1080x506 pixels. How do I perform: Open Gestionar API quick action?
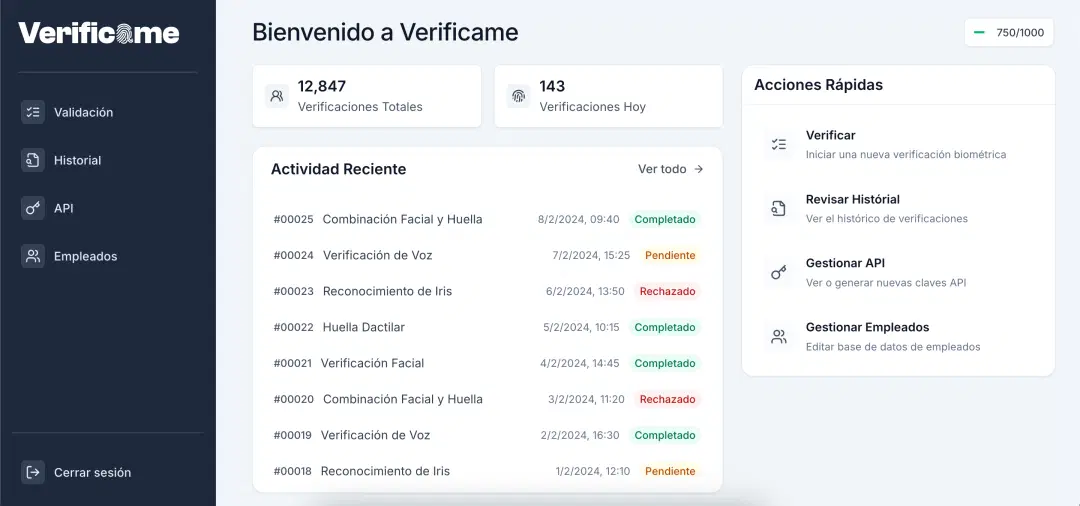[x=898, y=273]
